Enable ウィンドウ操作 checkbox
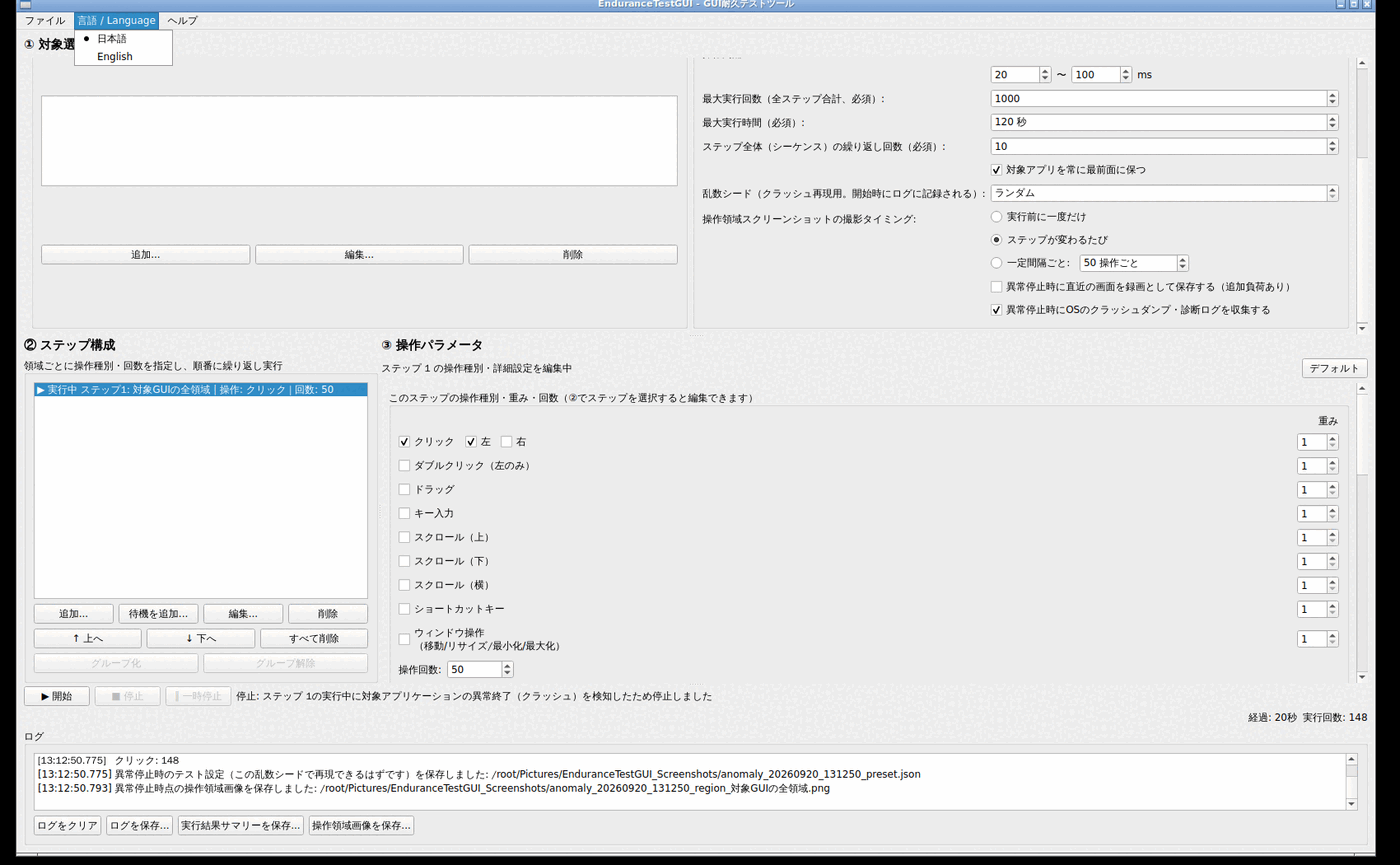This screenshot has width=1400, height=865. click(x=404, y=639)
